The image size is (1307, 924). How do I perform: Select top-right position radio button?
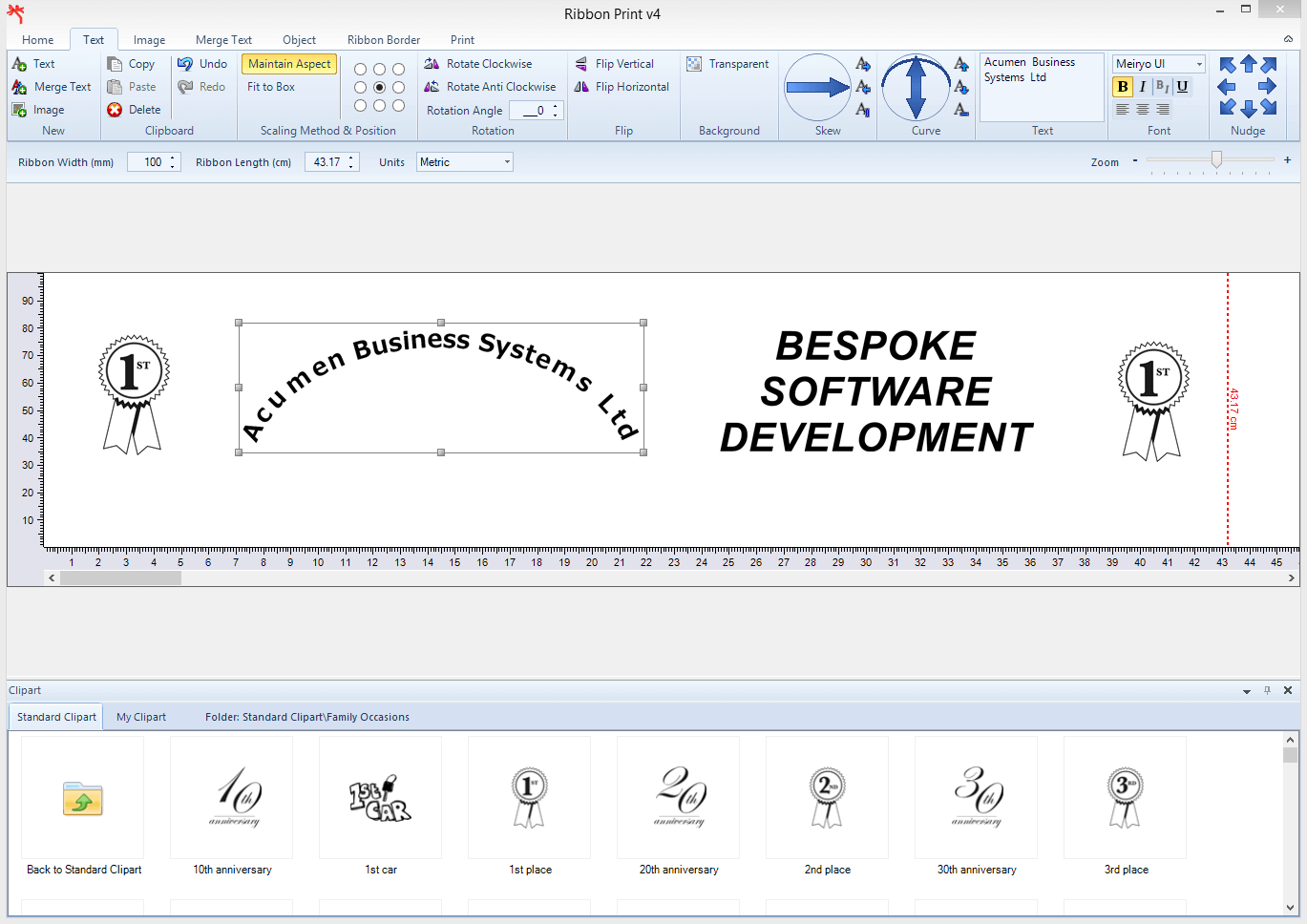399,70
